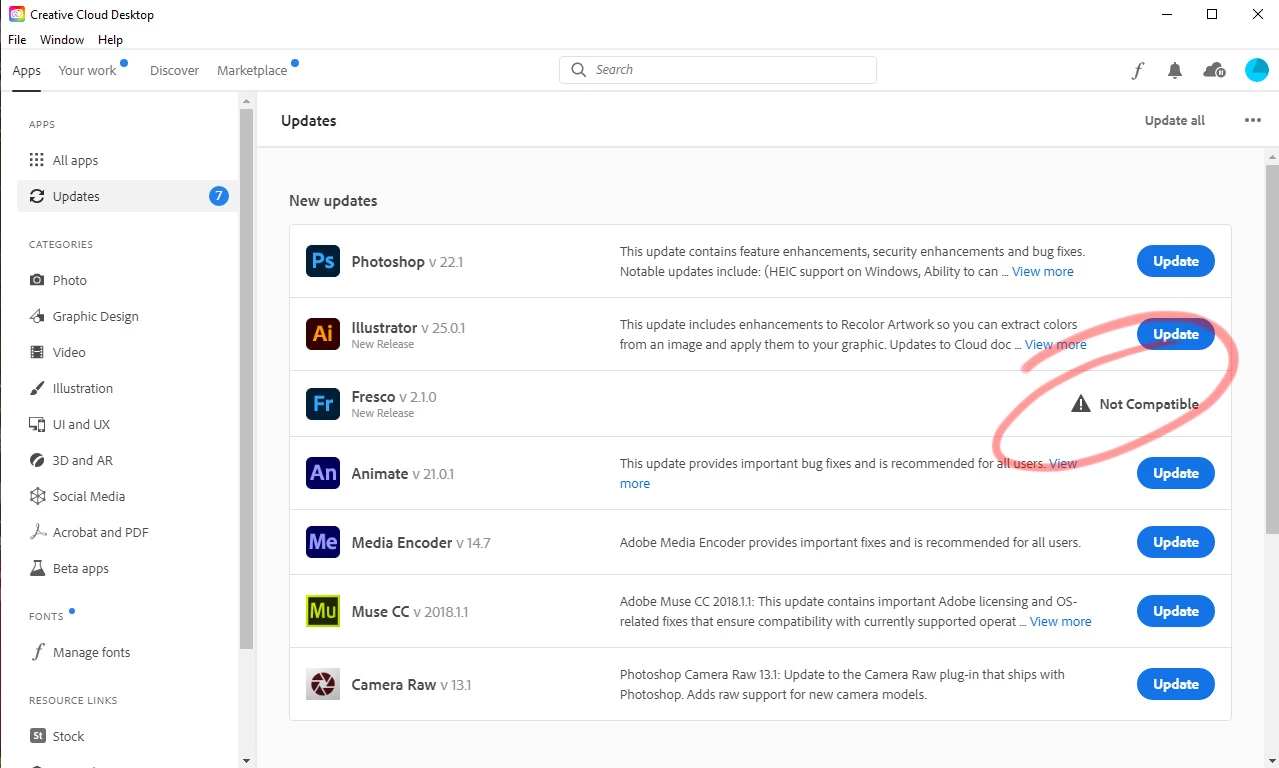Open the fonts 'f' icon in header
Viewport: 1279px width, 768px height.
pyautogui.click(x=1138, y=70)
